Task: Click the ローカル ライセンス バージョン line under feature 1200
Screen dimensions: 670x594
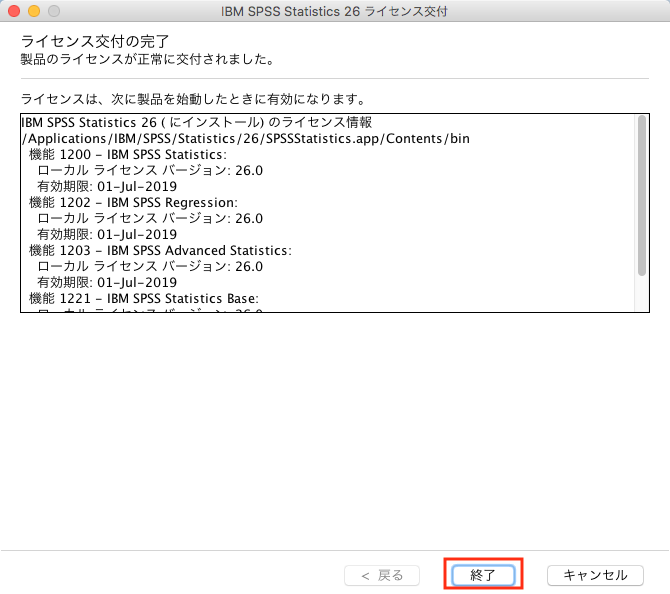Action: (x=150, y=171)
